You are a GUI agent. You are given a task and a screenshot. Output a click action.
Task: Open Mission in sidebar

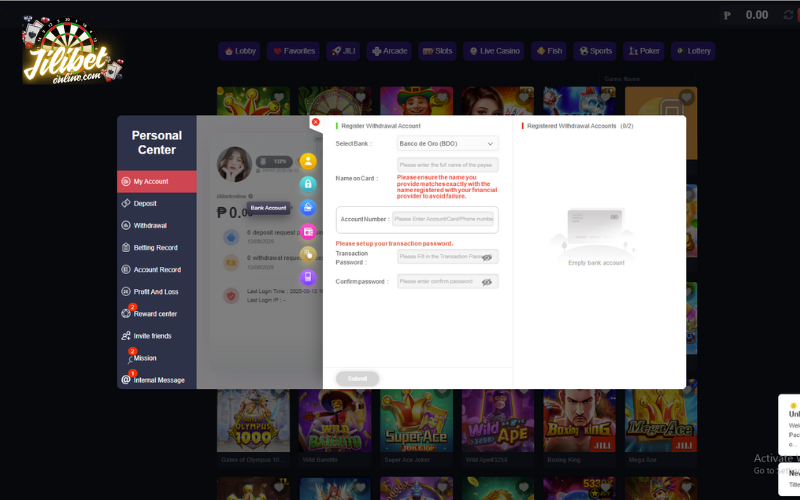[157, 358]
